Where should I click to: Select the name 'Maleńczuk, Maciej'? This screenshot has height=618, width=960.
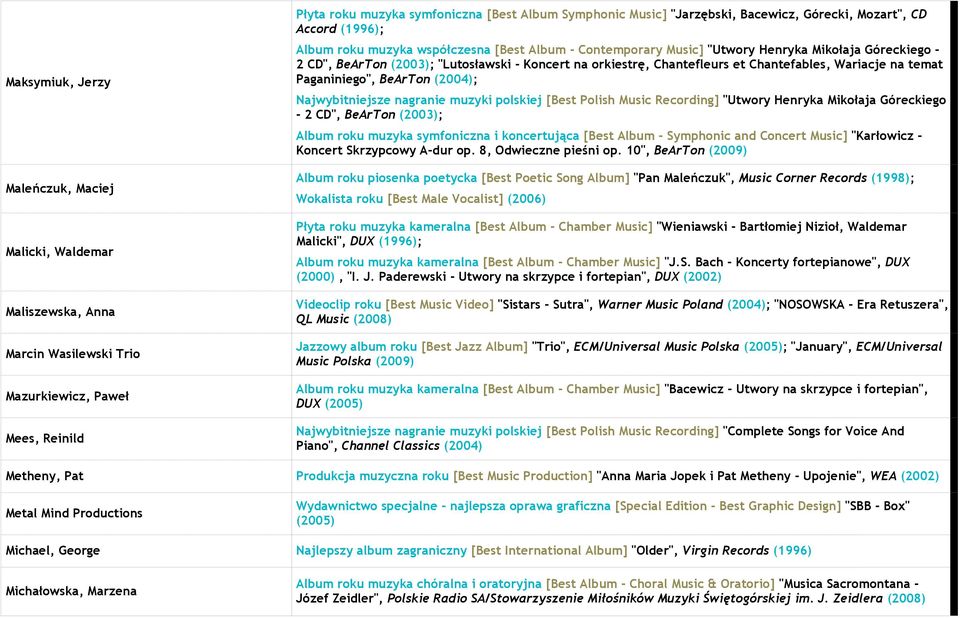pyautogui.click(x=59, y=189)
